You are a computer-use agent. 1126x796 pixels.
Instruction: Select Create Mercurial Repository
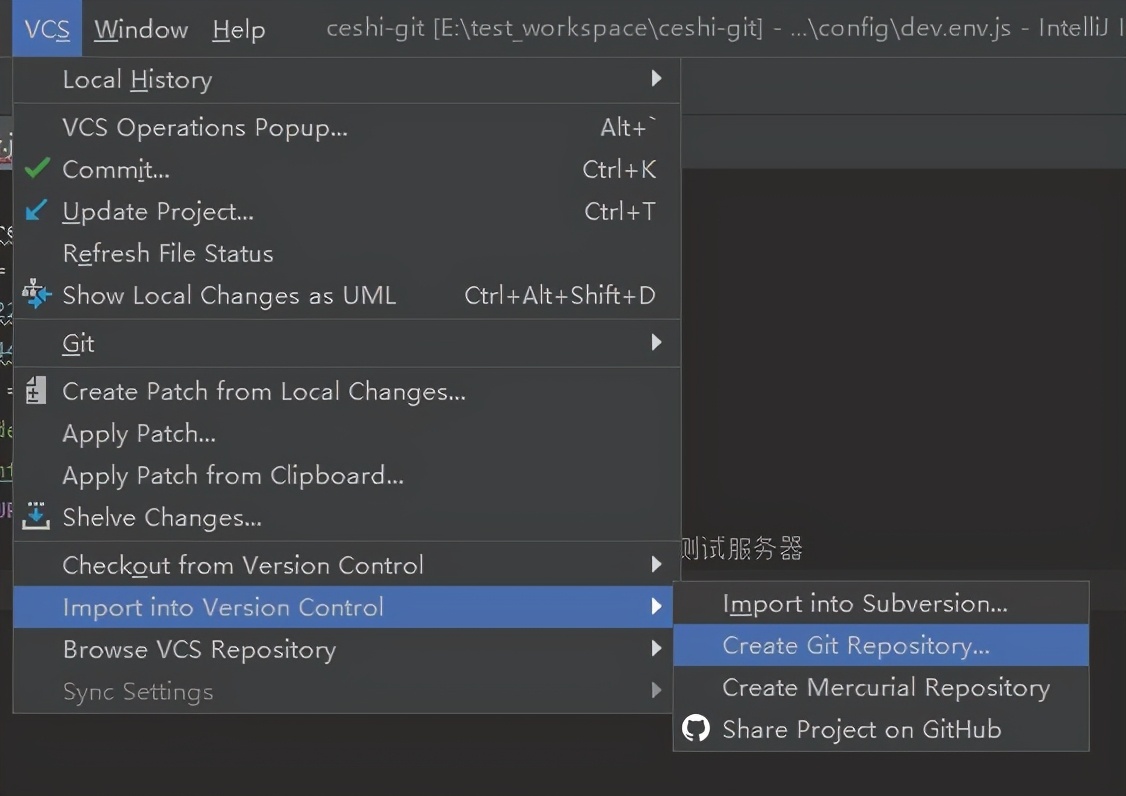coord(886,688)
